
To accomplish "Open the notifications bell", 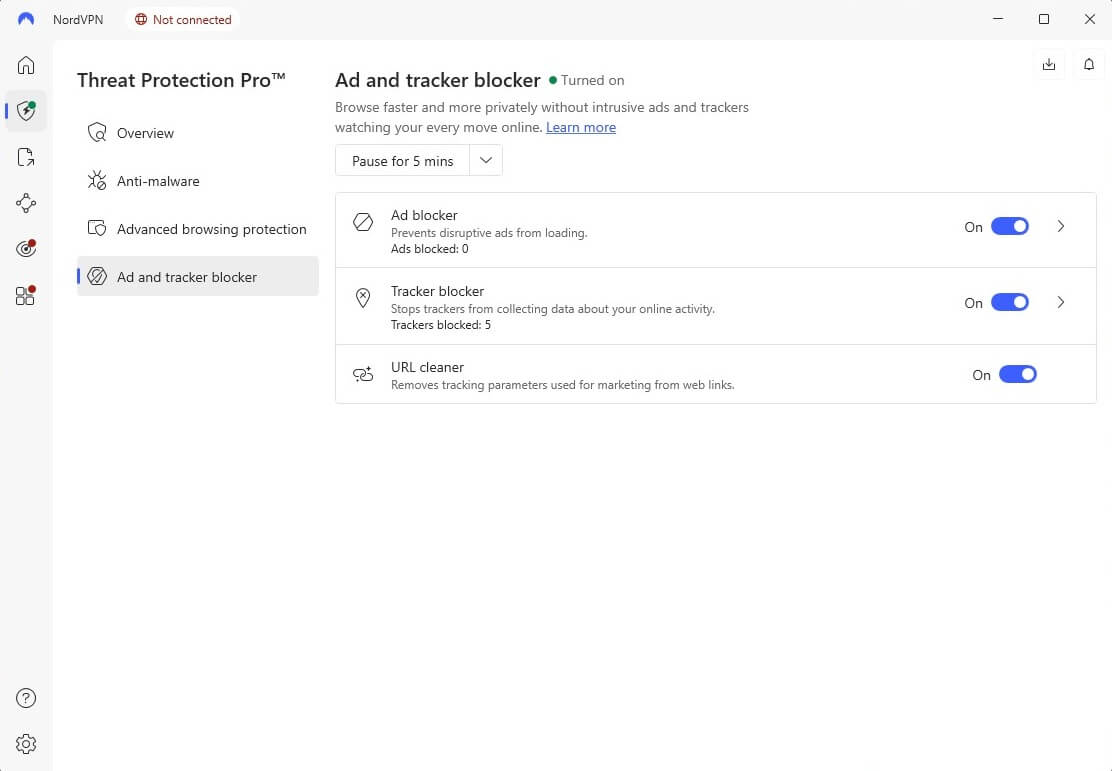I will pos(1089,64).
